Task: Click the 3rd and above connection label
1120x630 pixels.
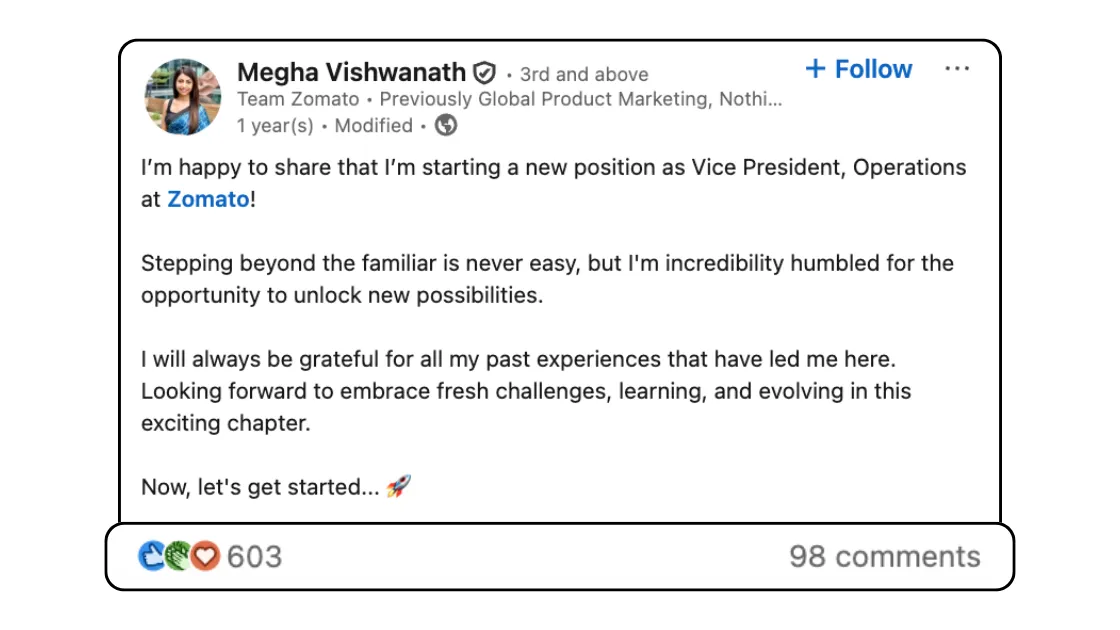Action: (584, 74)
